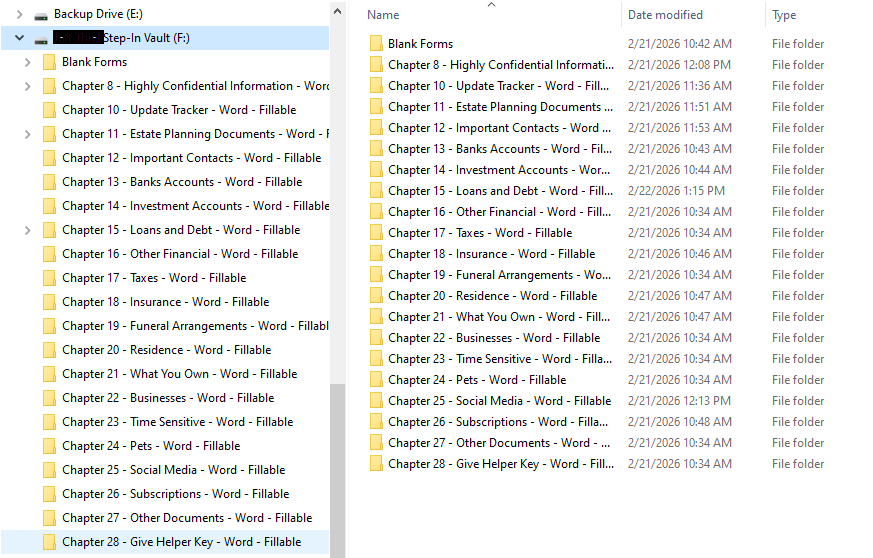Select Chapter 13 - Banks Accounts in tree
The height and width of the screenshot is (558, 873).
182,182
